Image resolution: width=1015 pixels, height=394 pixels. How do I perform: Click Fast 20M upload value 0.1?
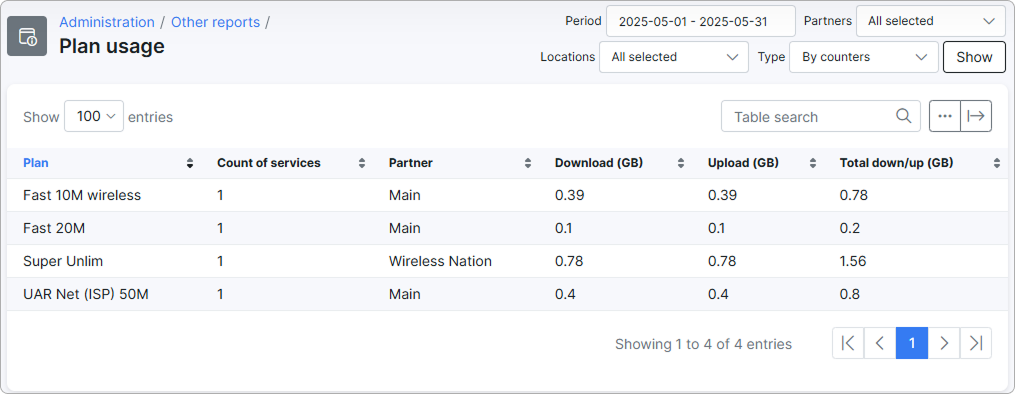click(717, 228)
